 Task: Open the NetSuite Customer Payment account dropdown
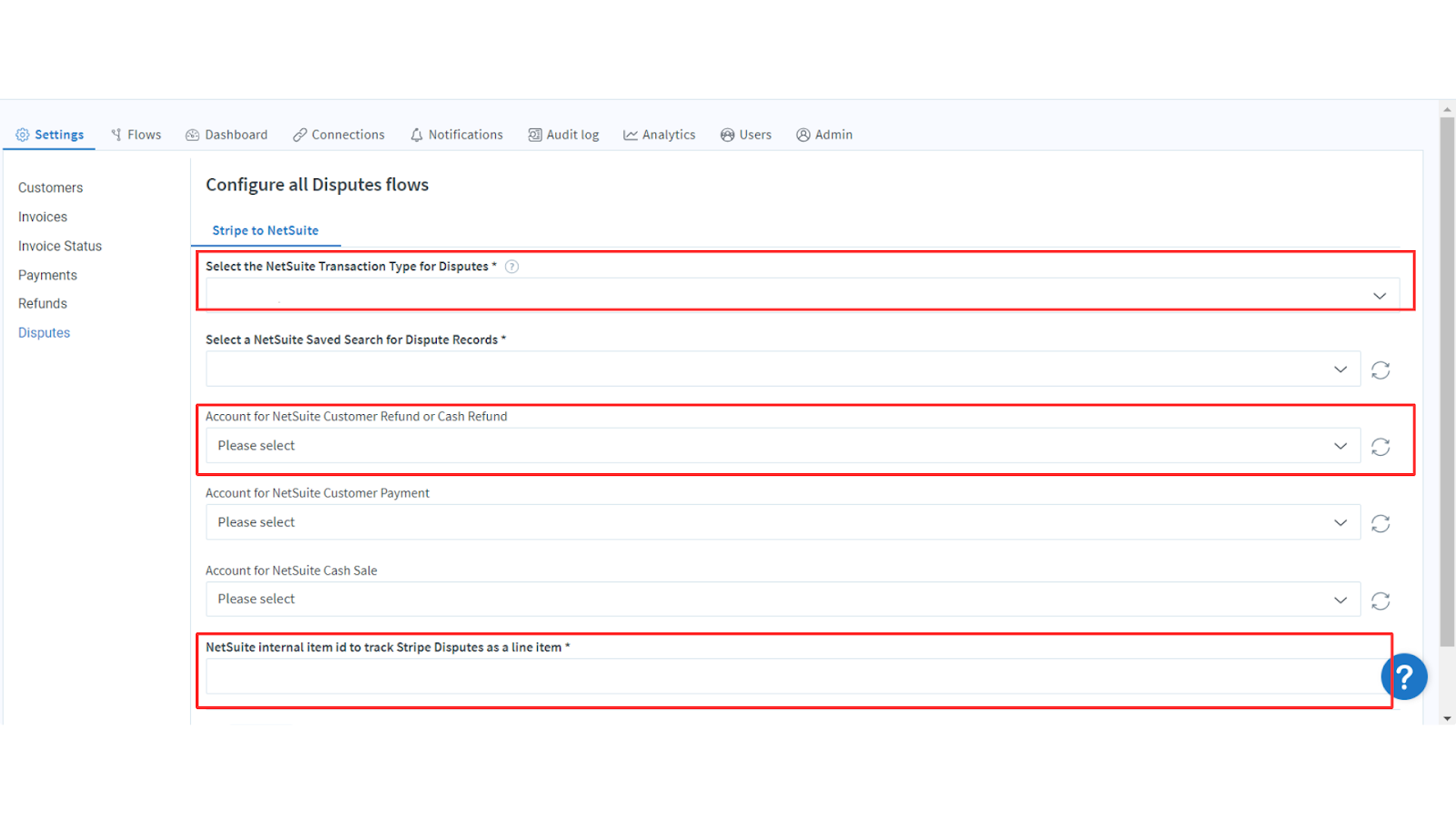[x=783, y=522]
